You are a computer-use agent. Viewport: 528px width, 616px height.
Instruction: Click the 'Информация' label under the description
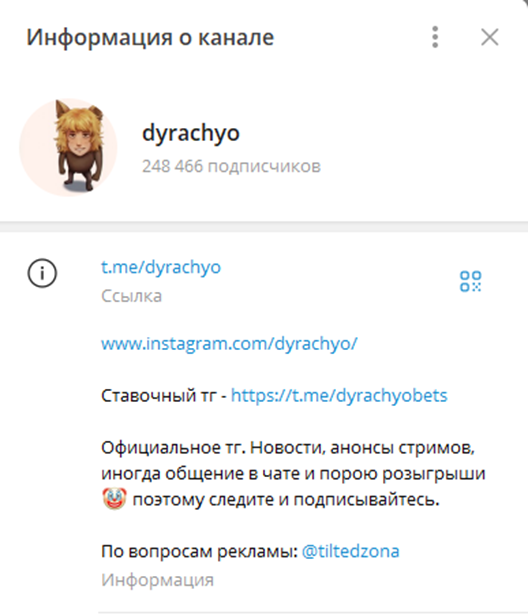(157, 580)
